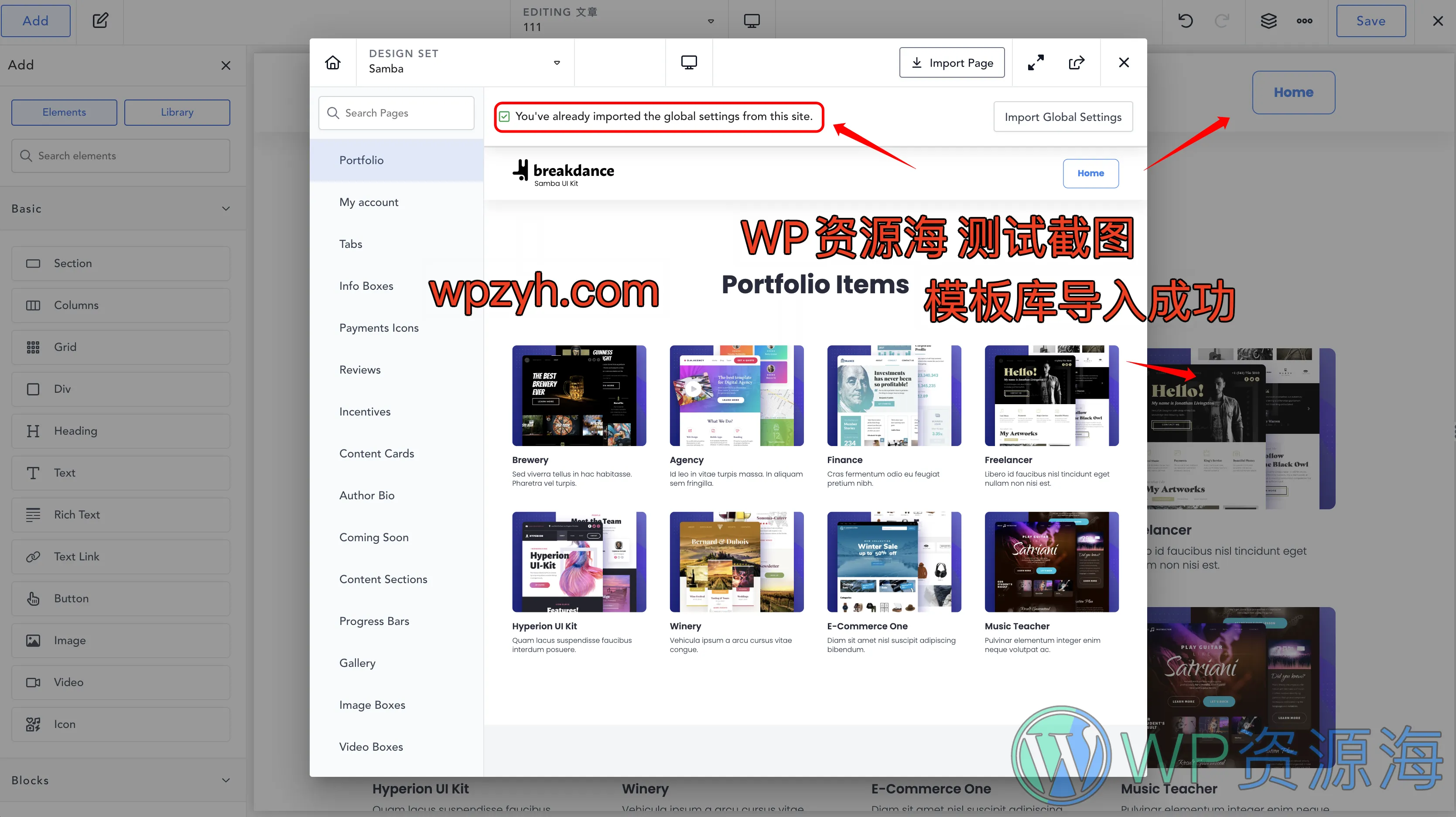Viewport: 1456px width, 817px height.
Task: Click the Import Global Settings button
Action: (1063, 117)
